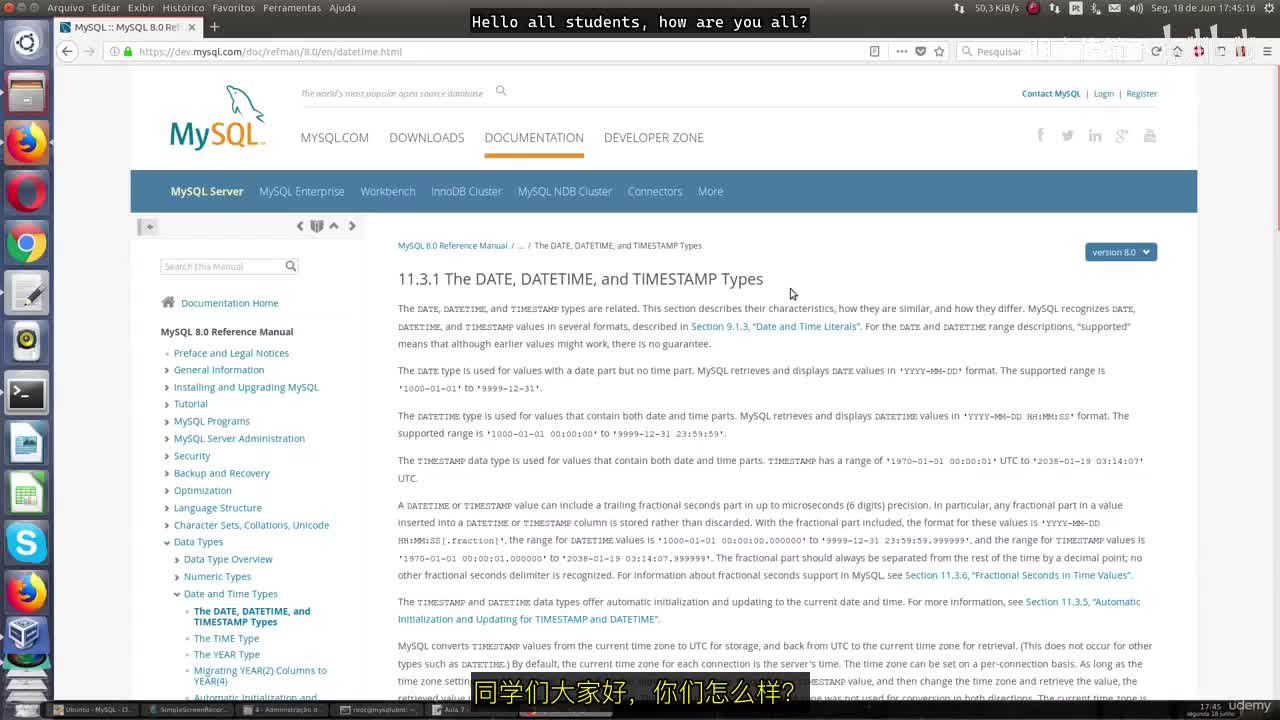Open the Ferramentas menu
1280x720 pixels.
click(x=292, y=8)
